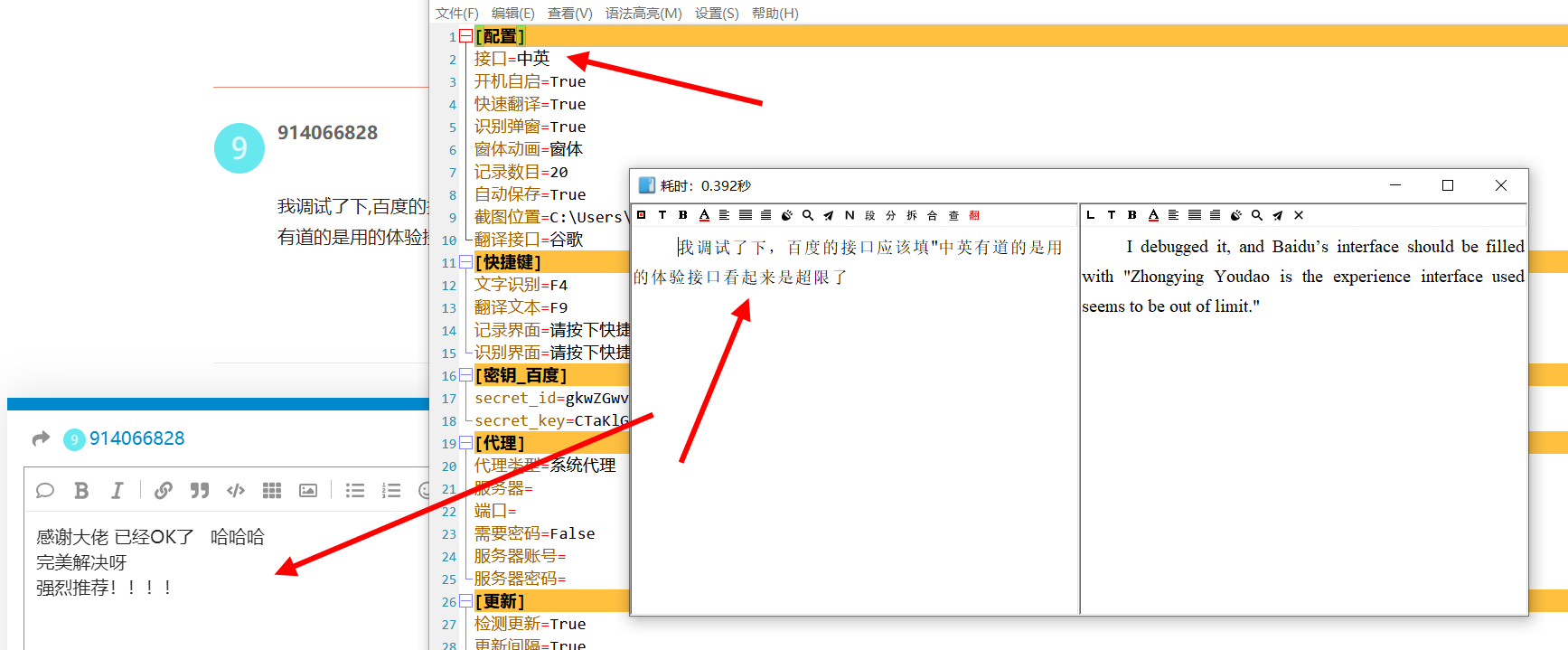
Task: Collapse the [快捷键] section fold marker
Action: (465, 262)
